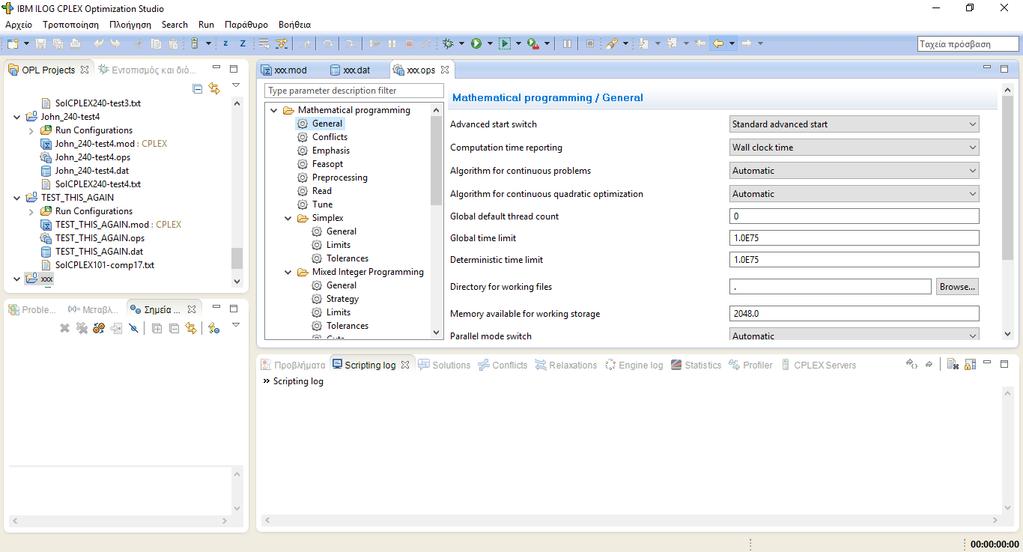Click the Run last launched icon

point(504,44)
